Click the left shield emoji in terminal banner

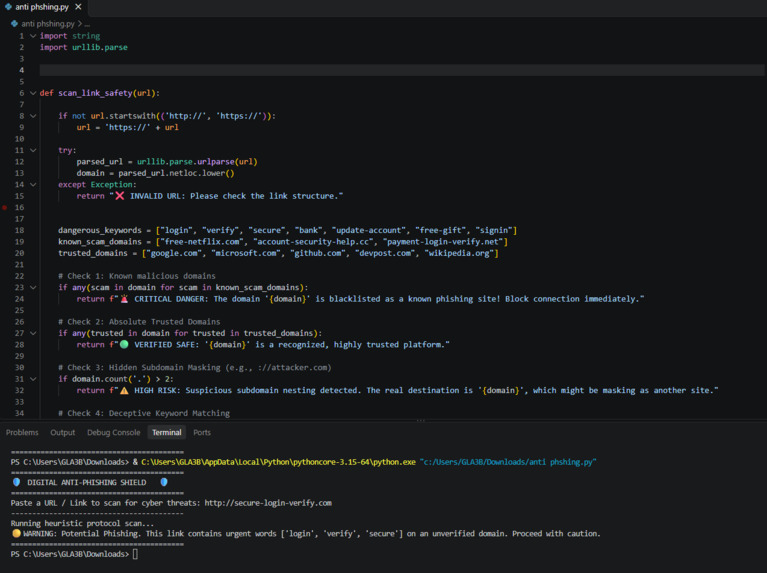click(17, 482)
